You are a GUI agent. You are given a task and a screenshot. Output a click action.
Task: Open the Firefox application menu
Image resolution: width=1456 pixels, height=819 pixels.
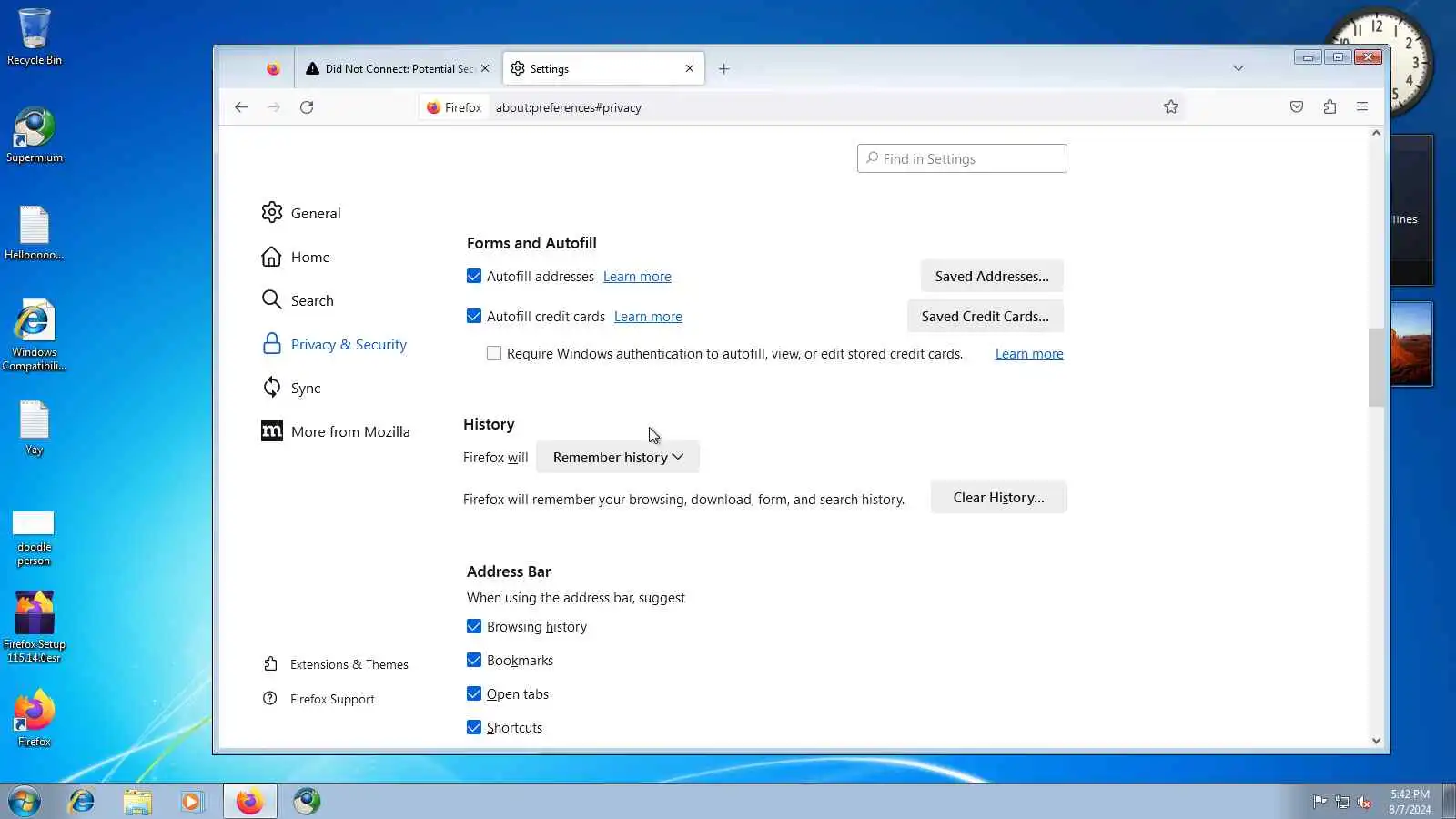click(x=1362, y=107)
